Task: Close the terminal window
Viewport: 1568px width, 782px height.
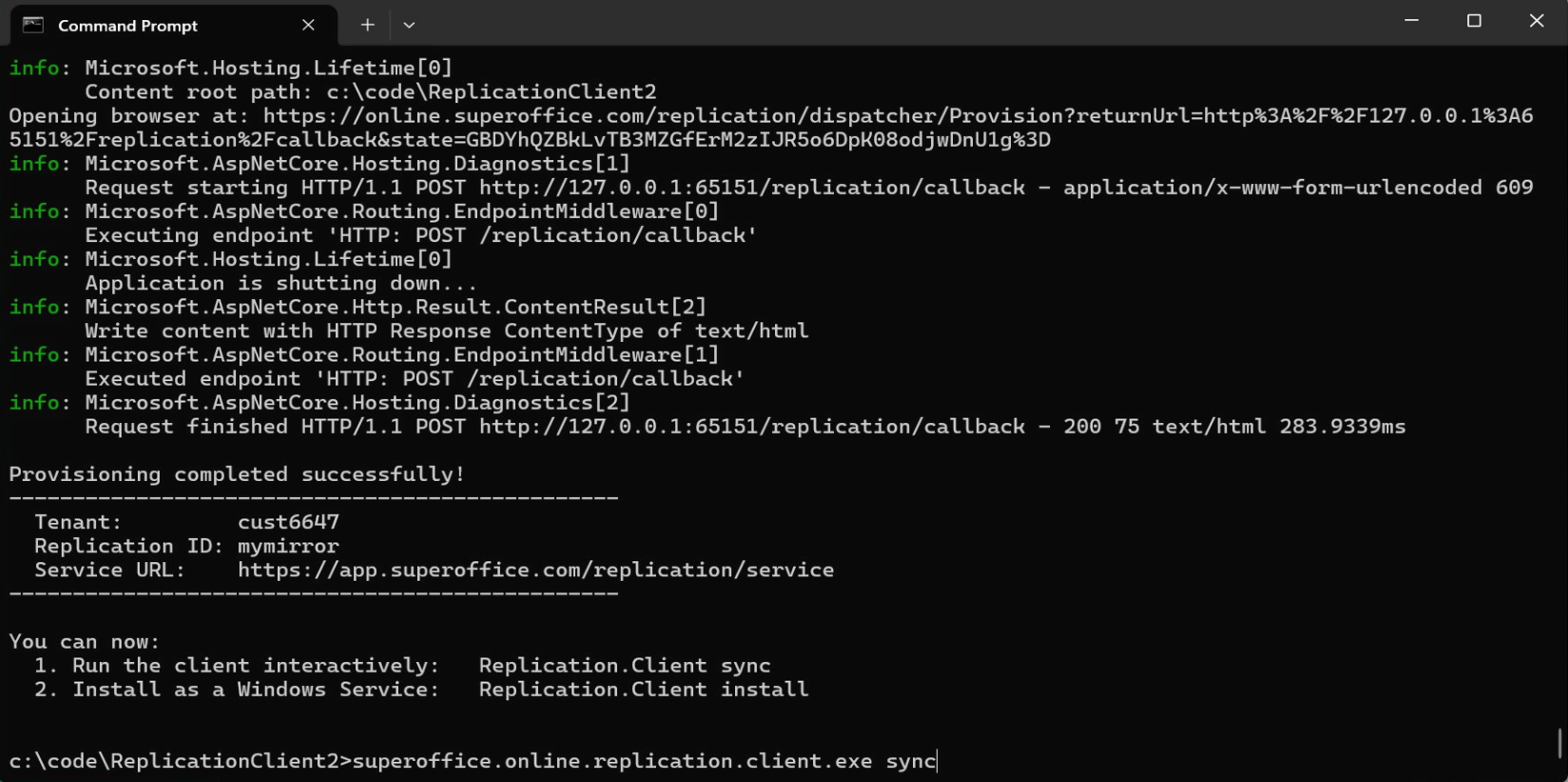Action: pyautogui.click(x=1537, y=21)
